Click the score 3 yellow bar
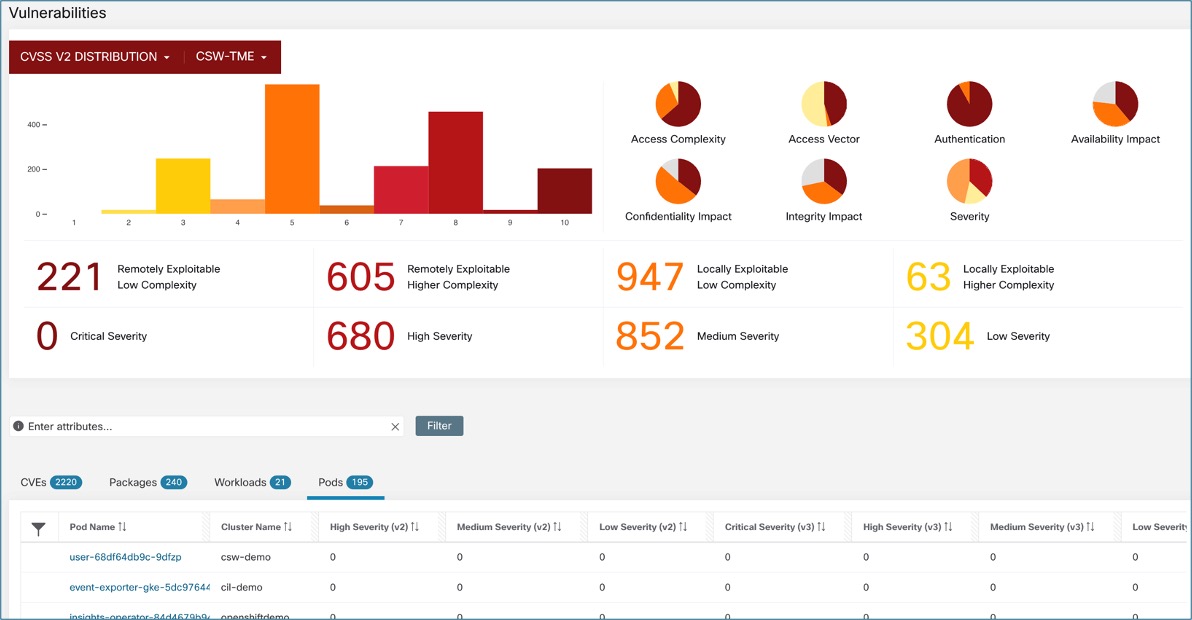1192x620 pixels. [x=183, y=186]
